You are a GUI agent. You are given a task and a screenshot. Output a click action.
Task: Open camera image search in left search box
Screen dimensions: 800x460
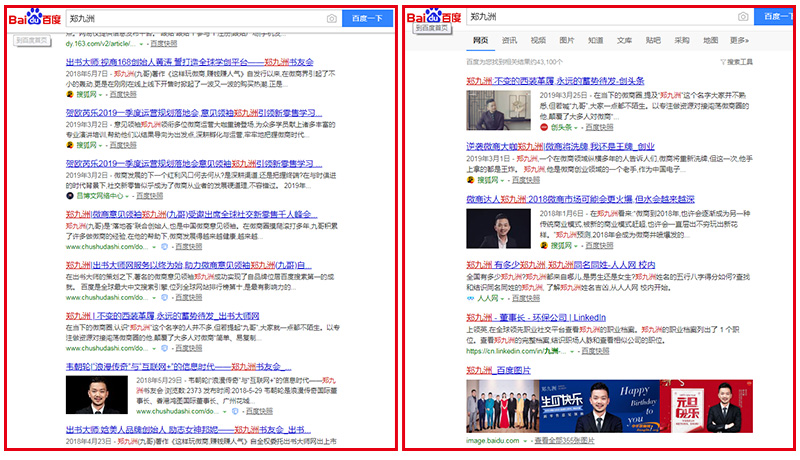point(331,18)
